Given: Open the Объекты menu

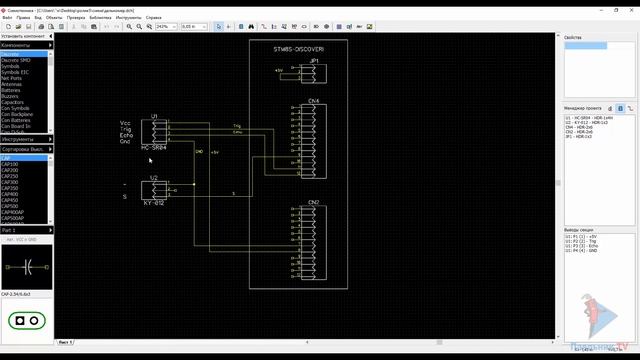Looking at the screenshot, I should (54, 18).
